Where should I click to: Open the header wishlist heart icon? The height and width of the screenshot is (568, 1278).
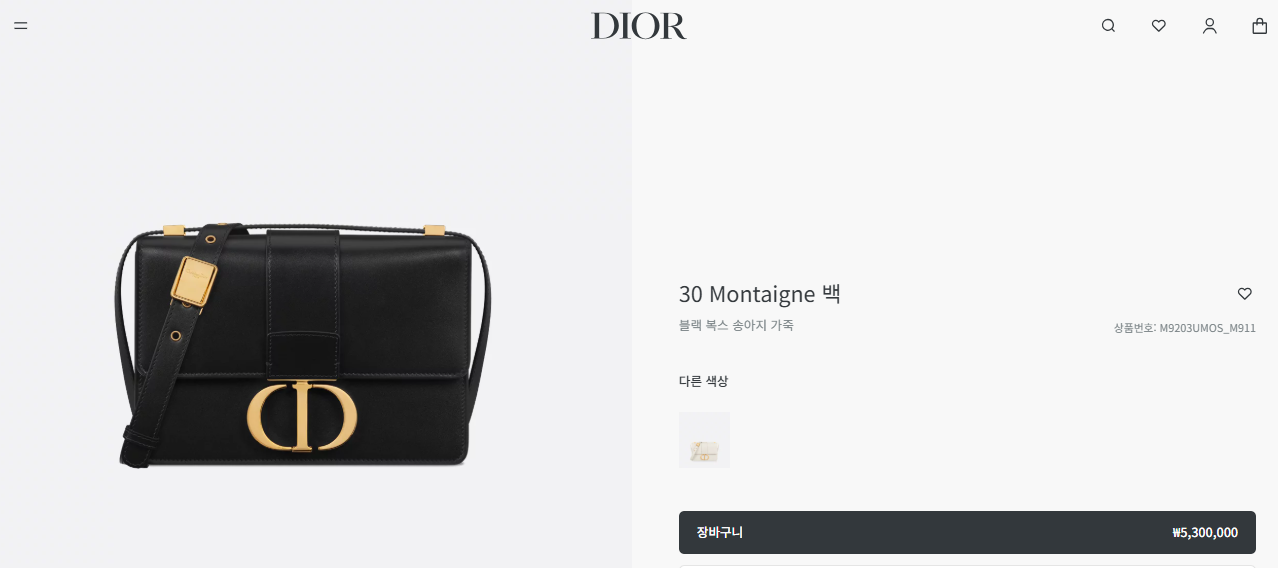pos(1158,26)
